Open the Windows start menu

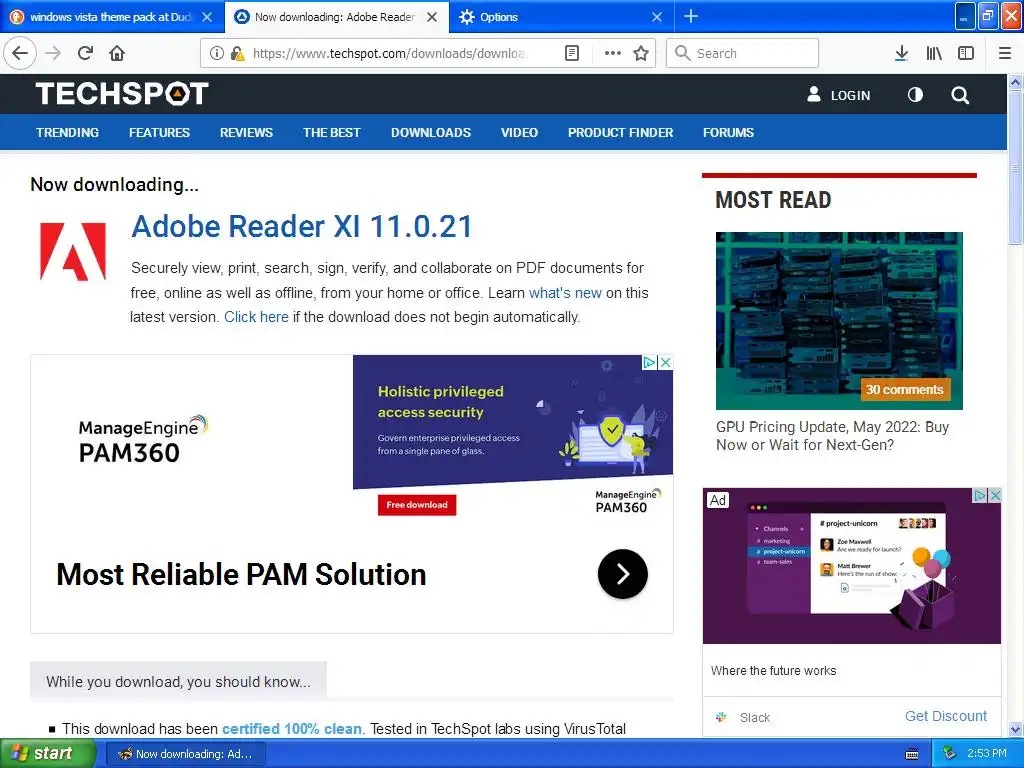[x=46, y=754]
